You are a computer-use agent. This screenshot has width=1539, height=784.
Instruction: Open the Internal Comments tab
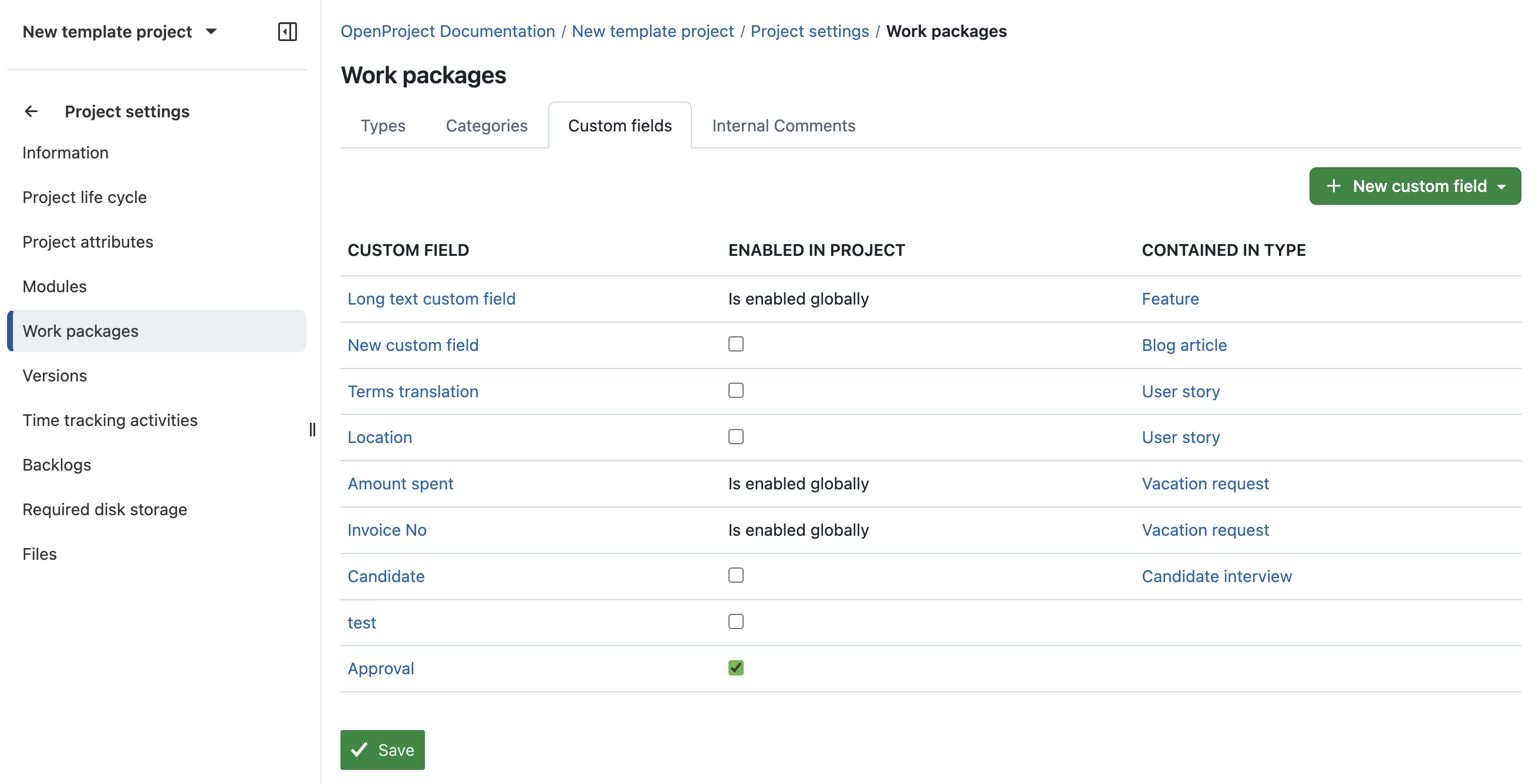[x=783, y=126]
